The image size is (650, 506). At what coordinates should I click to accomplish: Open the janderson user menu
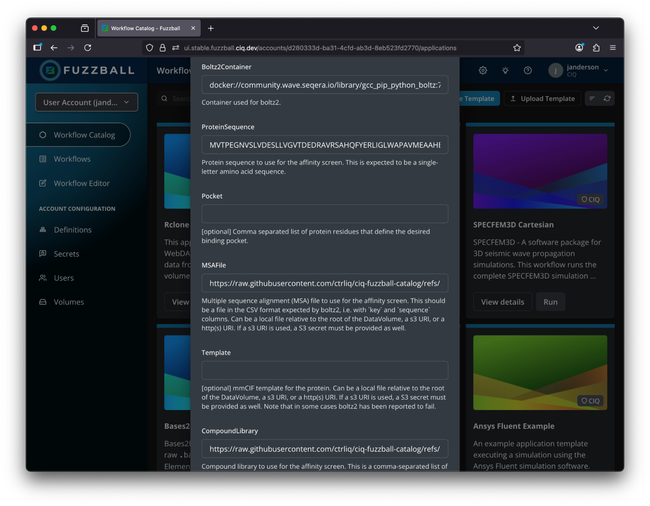tap(578, 70)
